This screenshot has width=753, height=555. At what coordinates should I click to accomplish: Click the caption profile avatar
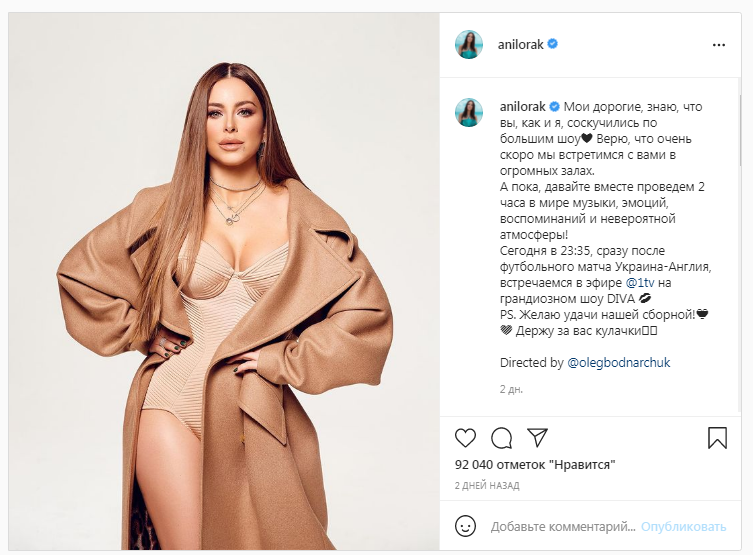tap(469, 112)
